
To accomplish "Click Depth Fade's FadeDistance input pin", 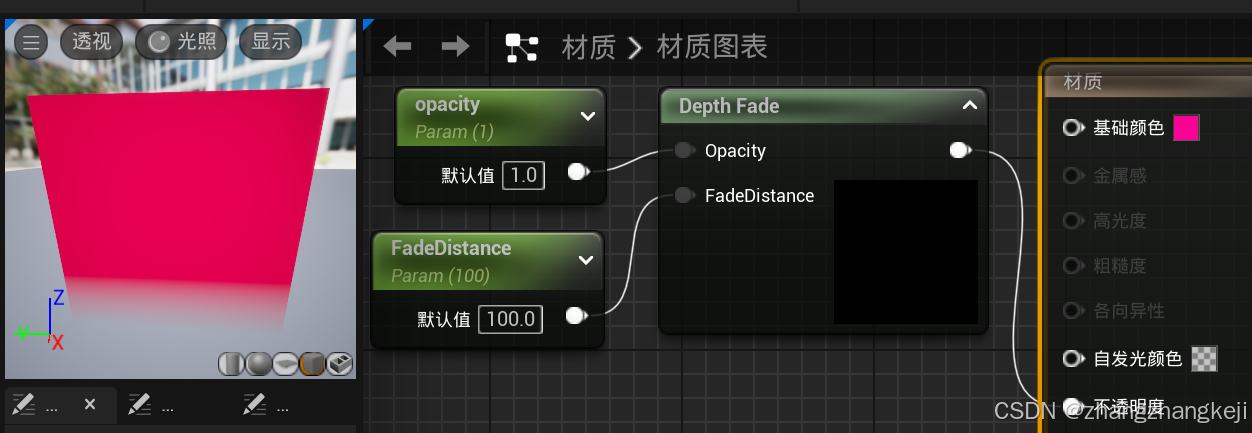I will (684, 195).
